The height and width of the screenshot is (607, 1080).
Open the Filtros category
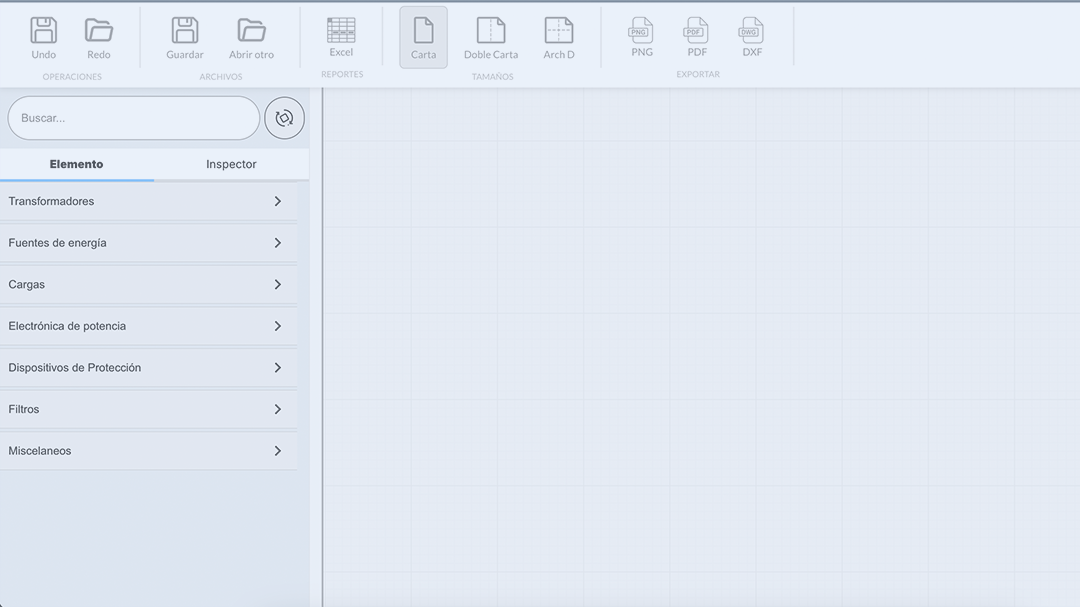point(148,409)
